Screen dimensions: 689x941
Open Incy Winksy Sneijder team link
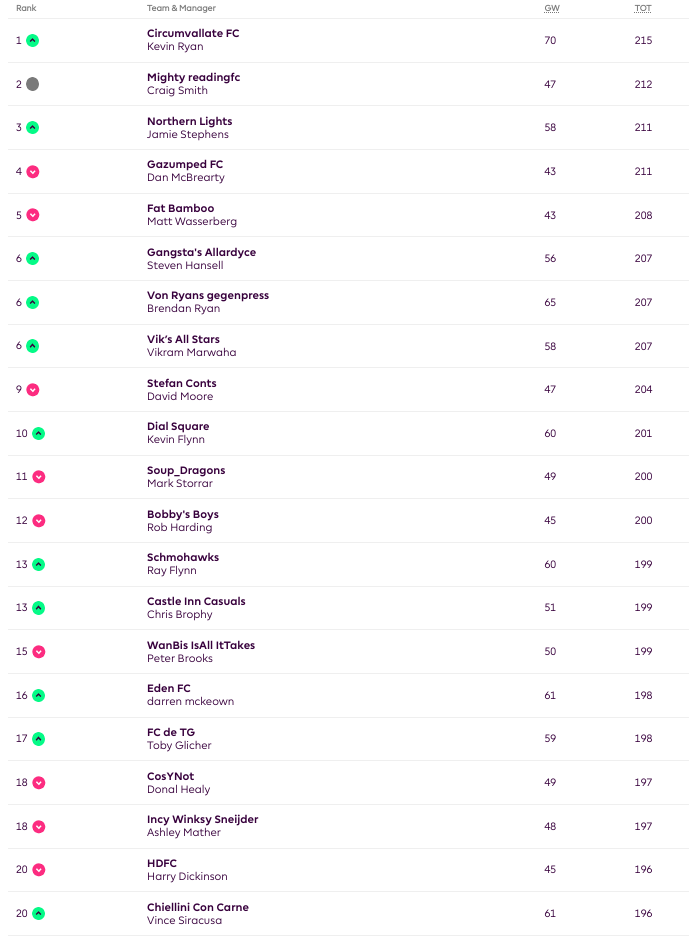pos(202,819)
